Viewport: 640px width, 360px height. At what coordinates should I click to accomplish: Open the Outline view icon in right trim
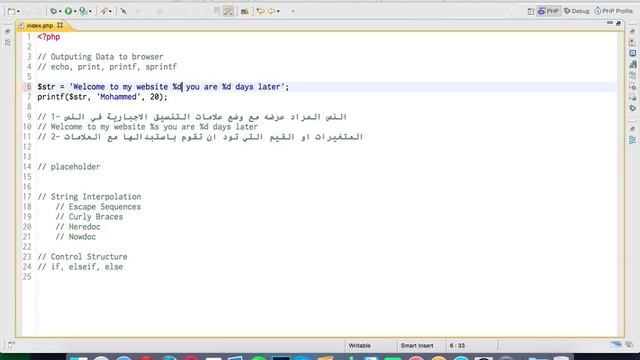[632, 140]
